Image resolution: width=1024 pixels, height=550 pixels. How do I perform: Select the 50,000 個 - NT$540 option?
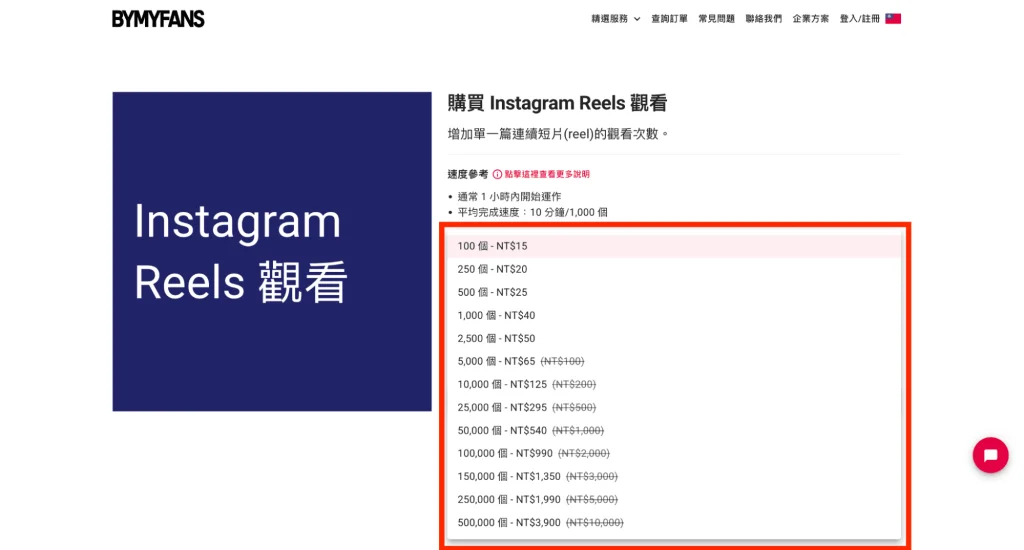point(673,430)
